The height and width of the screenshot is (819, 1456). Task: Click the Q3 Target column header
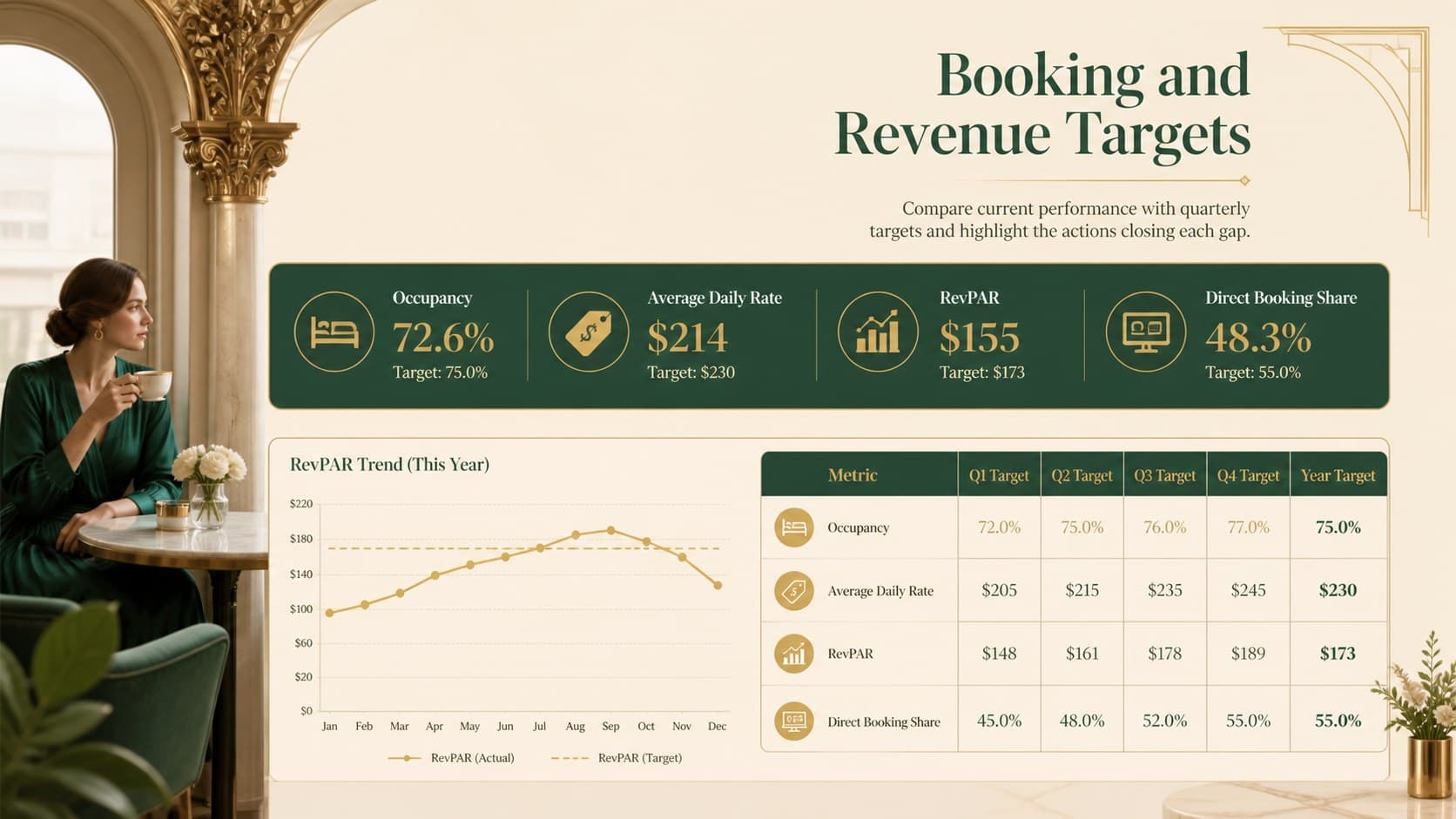[x=1165, y=475]
